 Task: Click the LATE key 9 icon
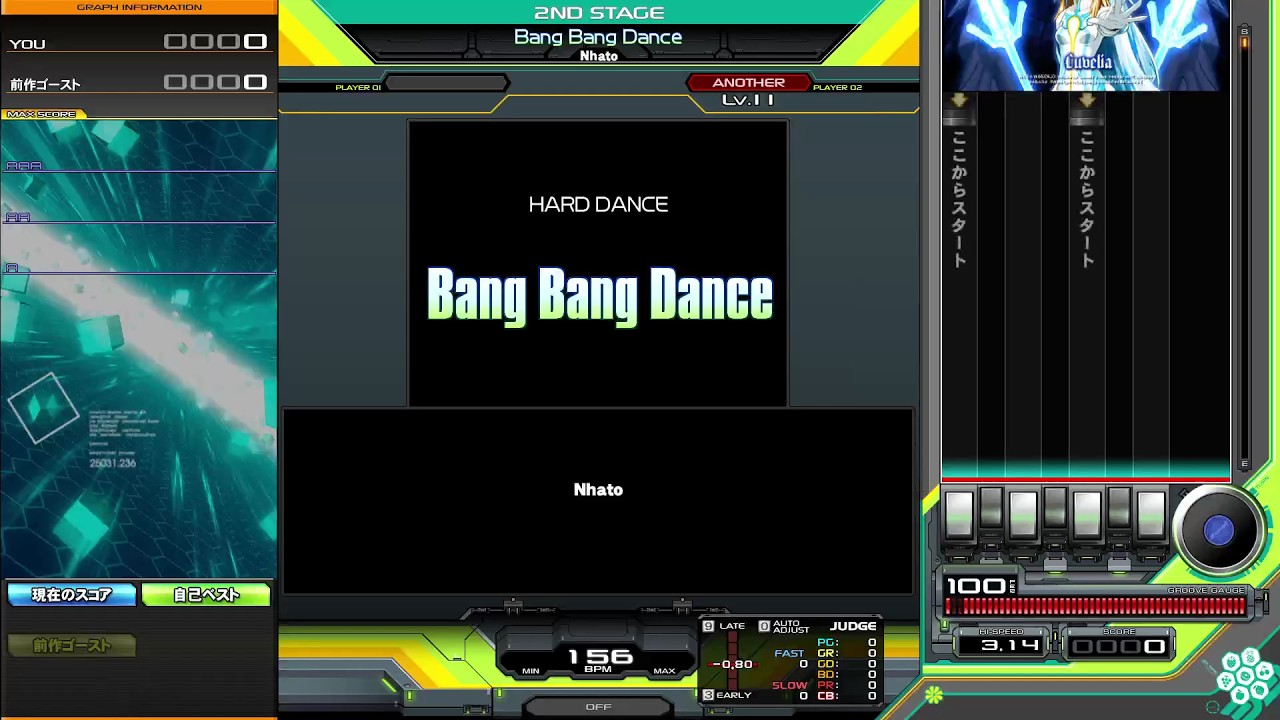coord(708,626)
